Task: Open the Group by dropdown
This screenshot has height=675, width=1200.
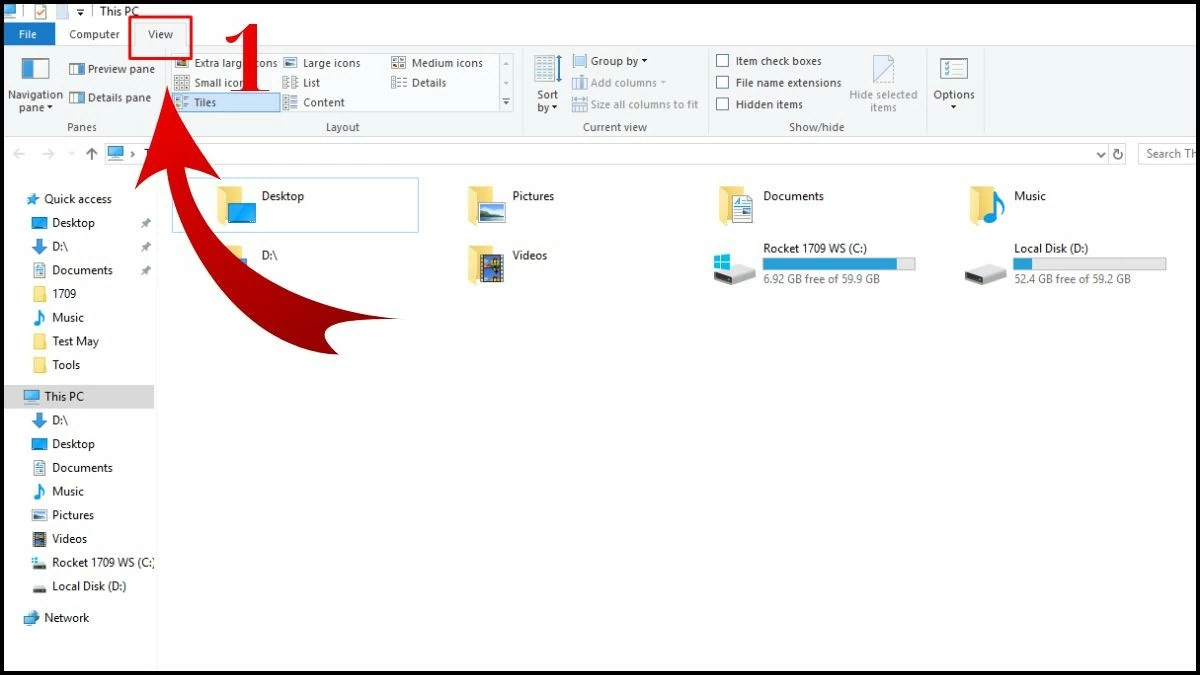Action: [611, 60]
